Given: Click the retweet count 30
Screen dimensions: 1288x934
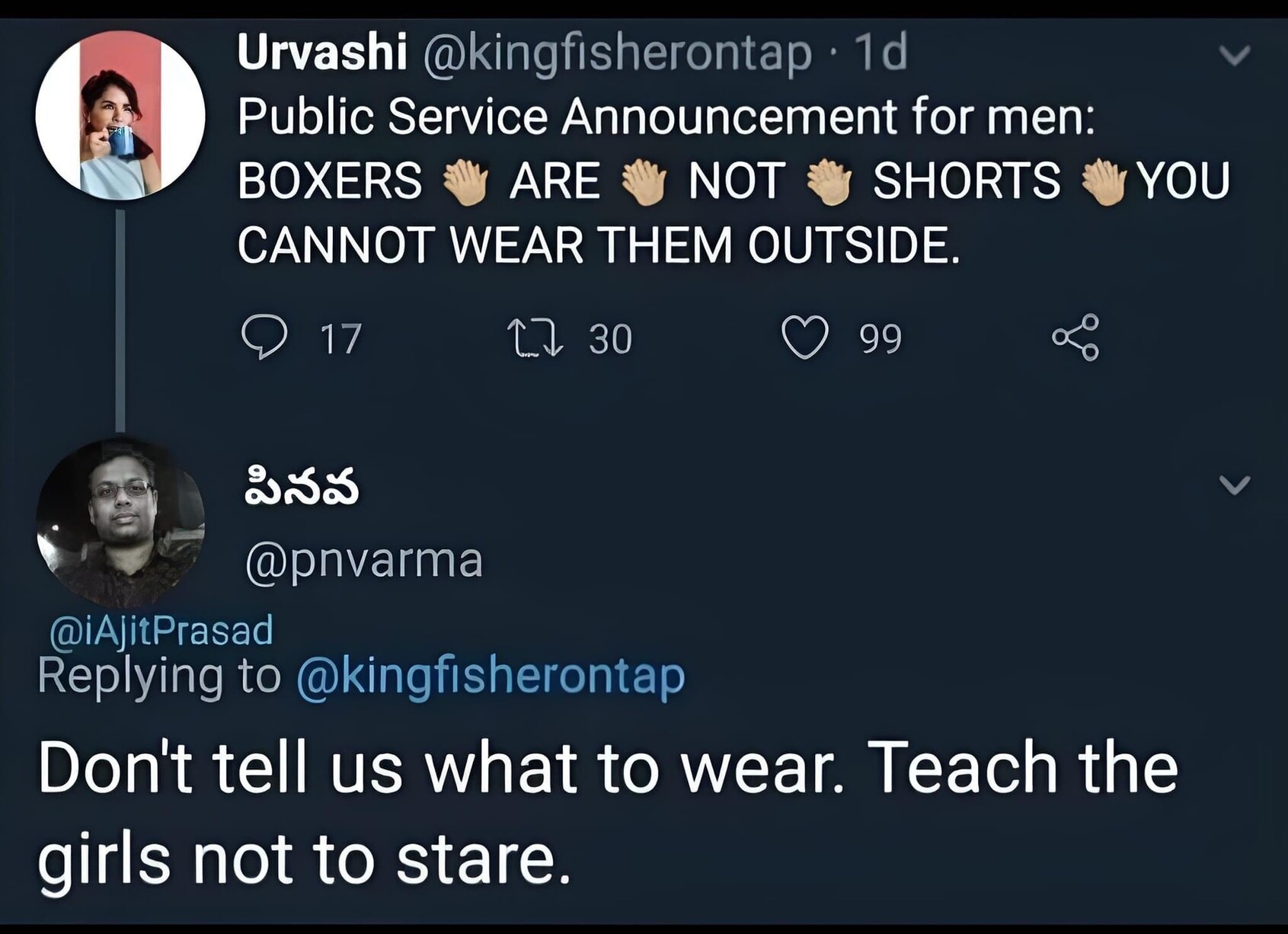Looking at the screenshot, I should 610,339.
